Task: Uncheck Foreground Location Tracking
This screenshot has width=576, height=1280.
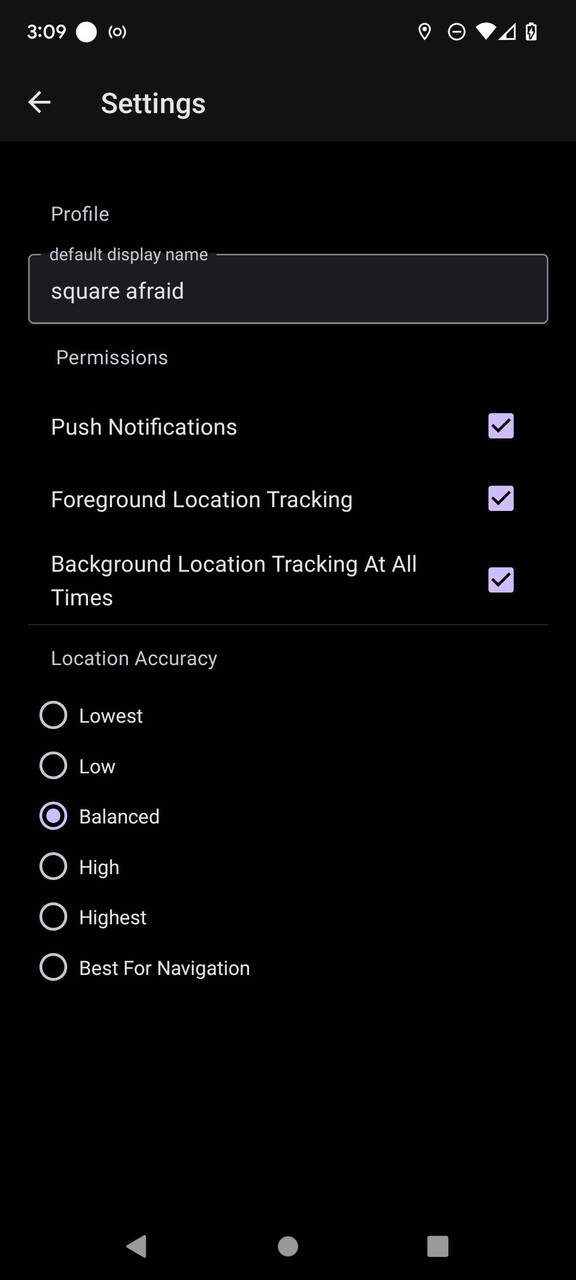Action: pyautogui.click(x=501, y=498)
